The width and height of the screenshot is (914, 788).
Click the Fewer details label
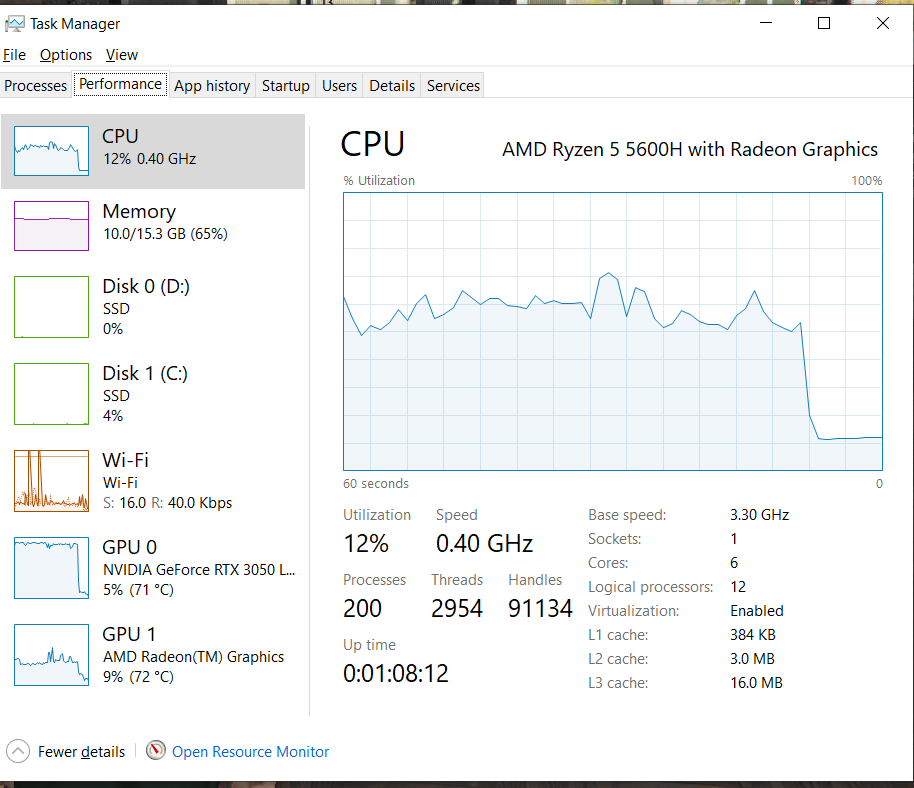[x=82, y=752]
